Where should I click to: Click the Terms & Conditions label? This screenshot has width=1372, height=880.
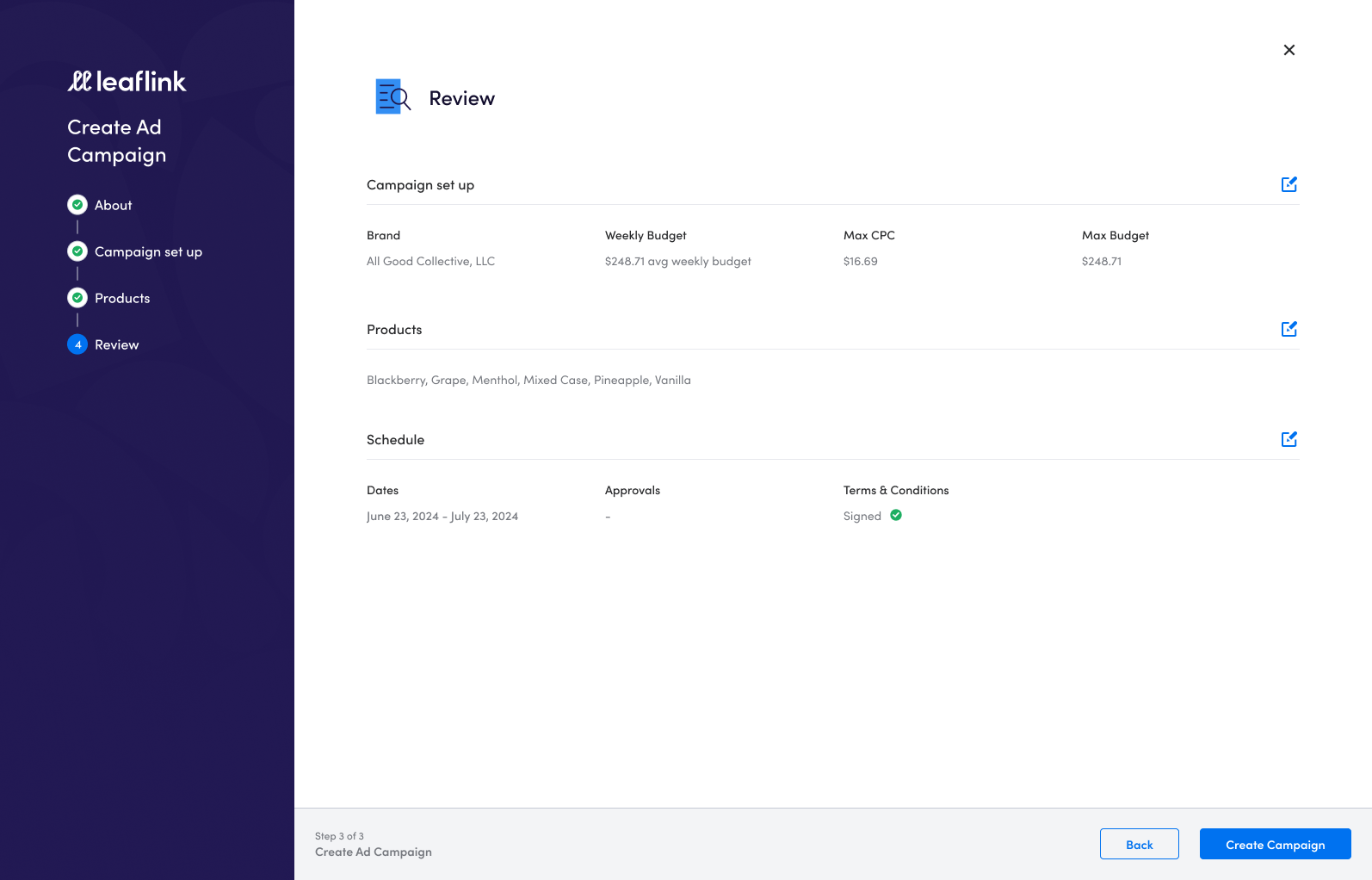tap(896, 490)
